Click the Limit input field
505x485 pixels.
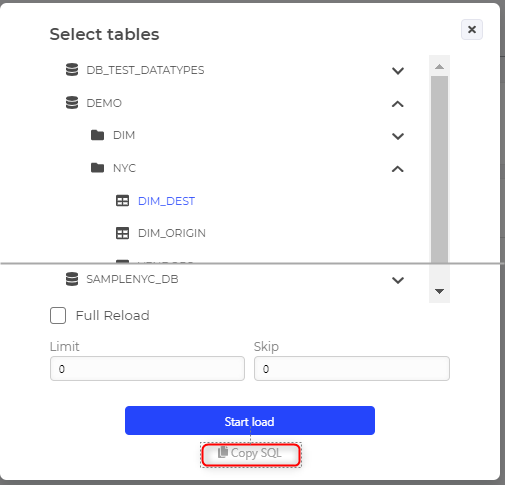[x=147, y=368]
